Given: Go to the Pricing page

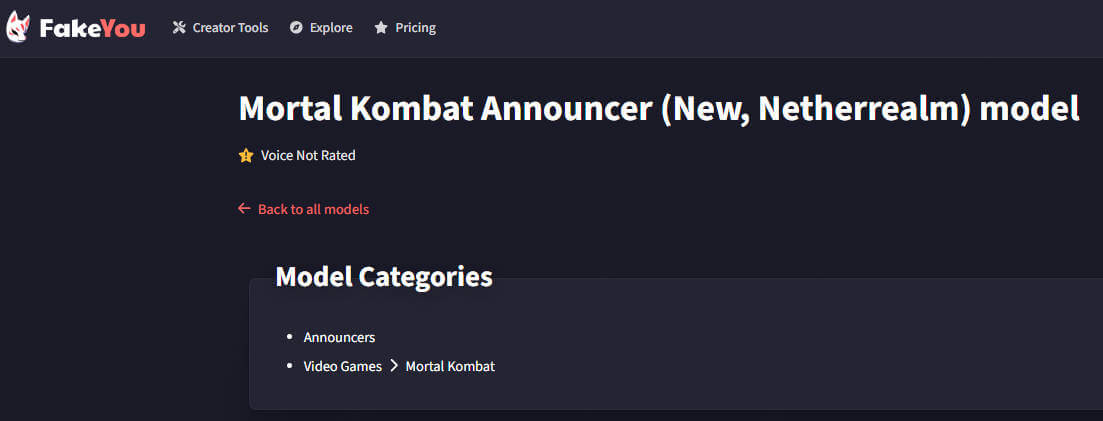Looking at the screenshot, I should [x=415, y=28].
